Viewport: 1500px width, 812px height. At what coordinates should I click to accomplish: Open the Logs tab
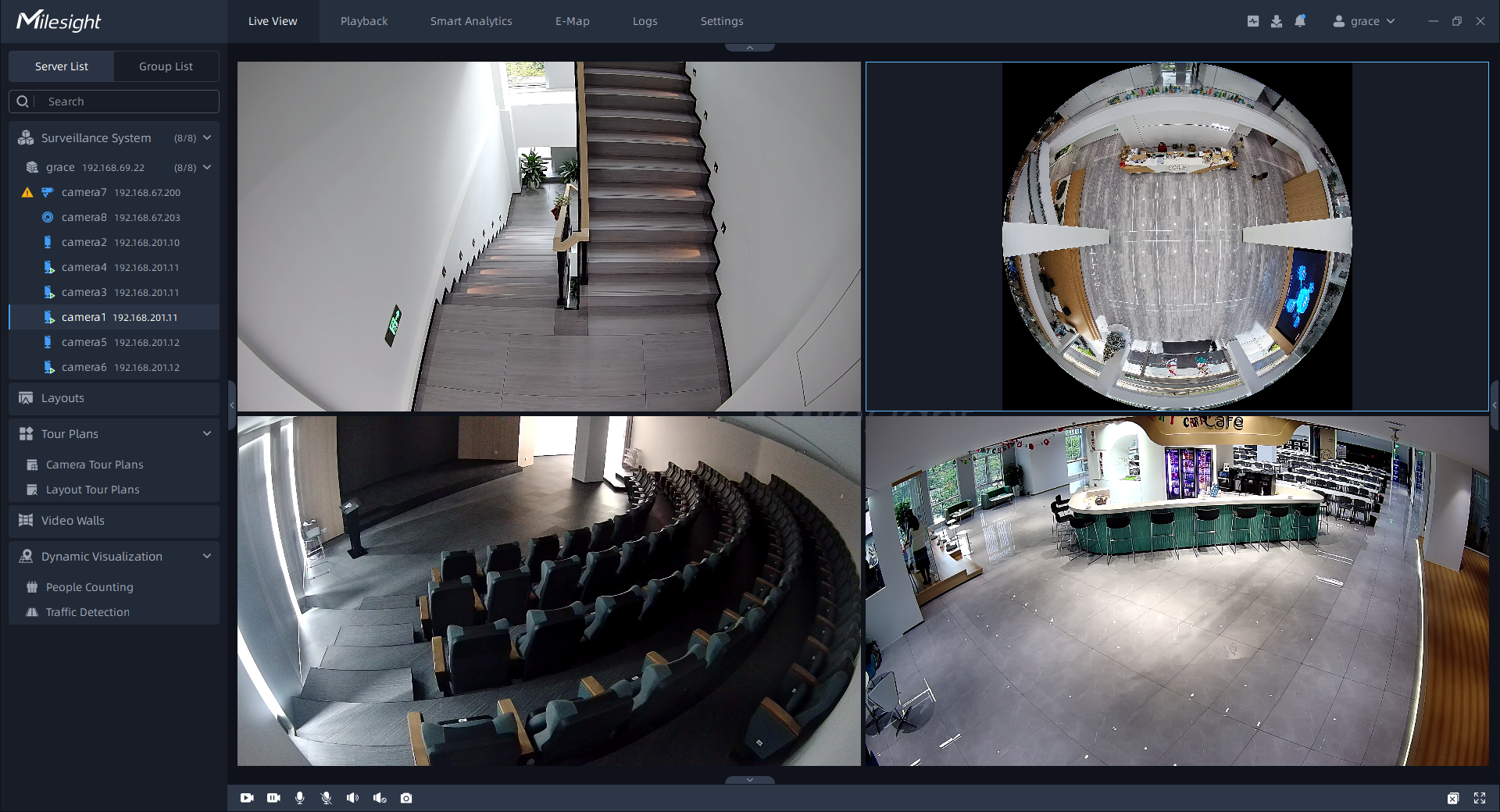pos(645,21)
